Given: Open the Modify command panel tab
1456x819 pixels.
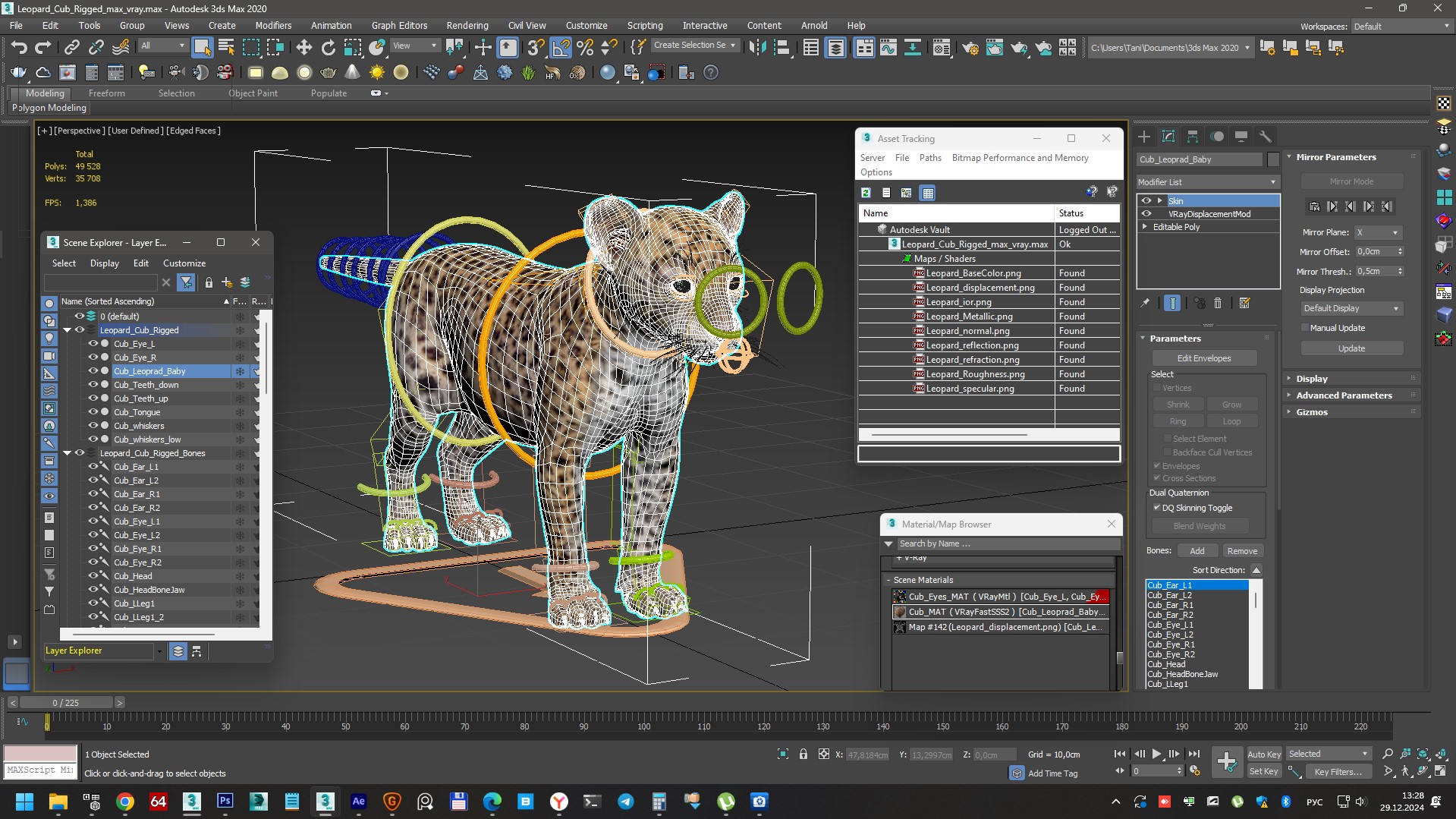Looking at the screenshot, I should point(1168,137).
